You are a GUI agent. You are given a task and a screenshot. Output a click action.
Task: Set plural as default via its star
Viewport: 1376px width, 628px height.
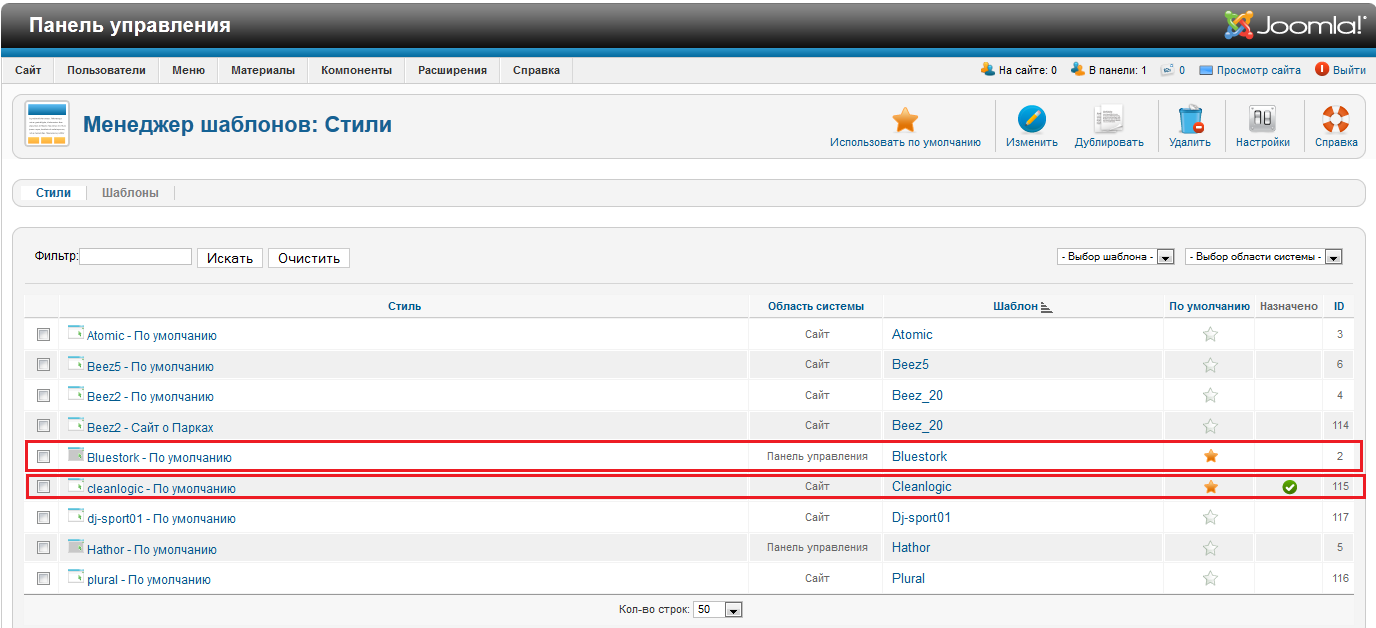(1210, 578)
